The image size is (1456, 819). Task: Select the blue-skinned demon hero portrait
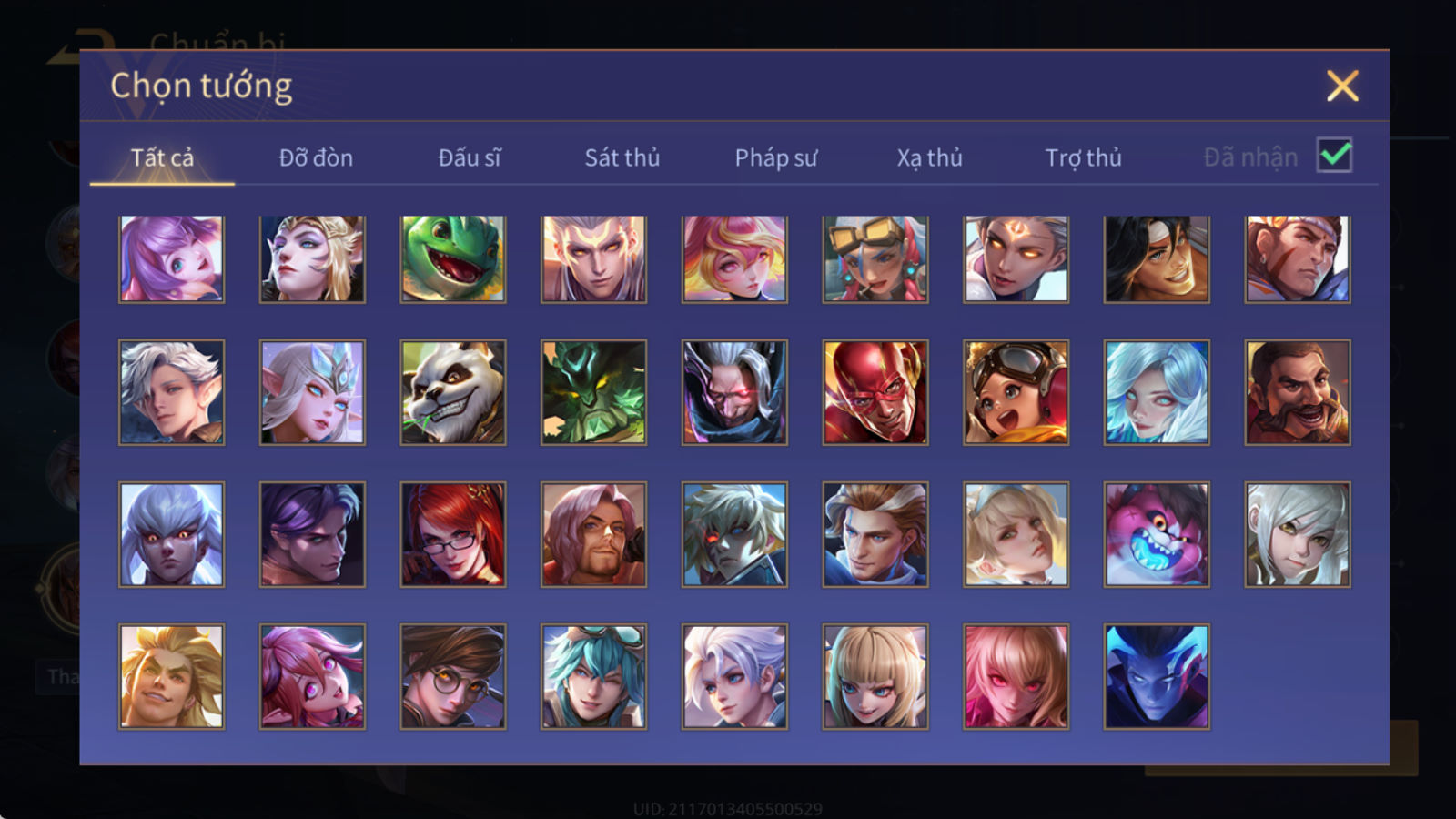[x=1157, y=676]
